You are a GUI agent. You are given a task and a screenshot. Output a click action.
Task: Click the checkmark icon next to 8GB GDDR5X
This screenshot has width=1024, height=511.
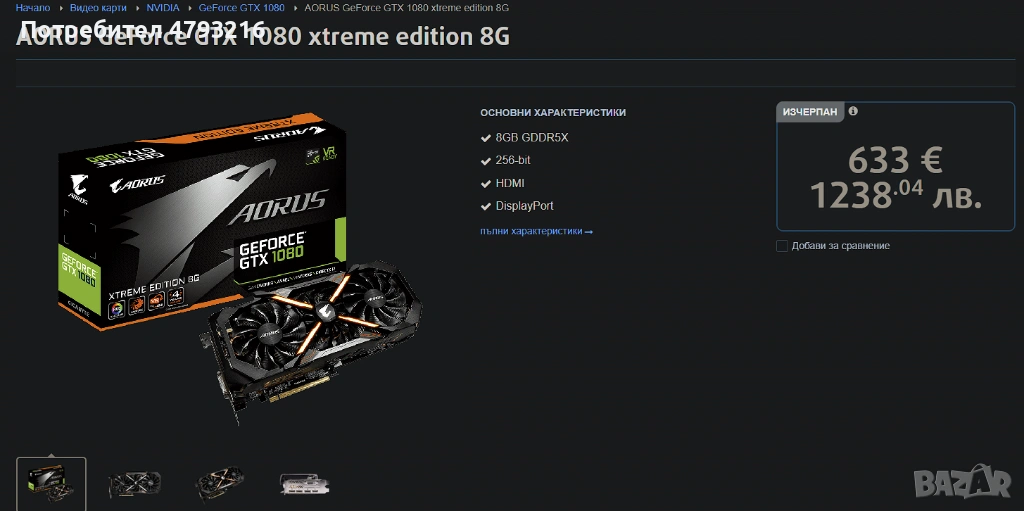[x=485, y=138]
